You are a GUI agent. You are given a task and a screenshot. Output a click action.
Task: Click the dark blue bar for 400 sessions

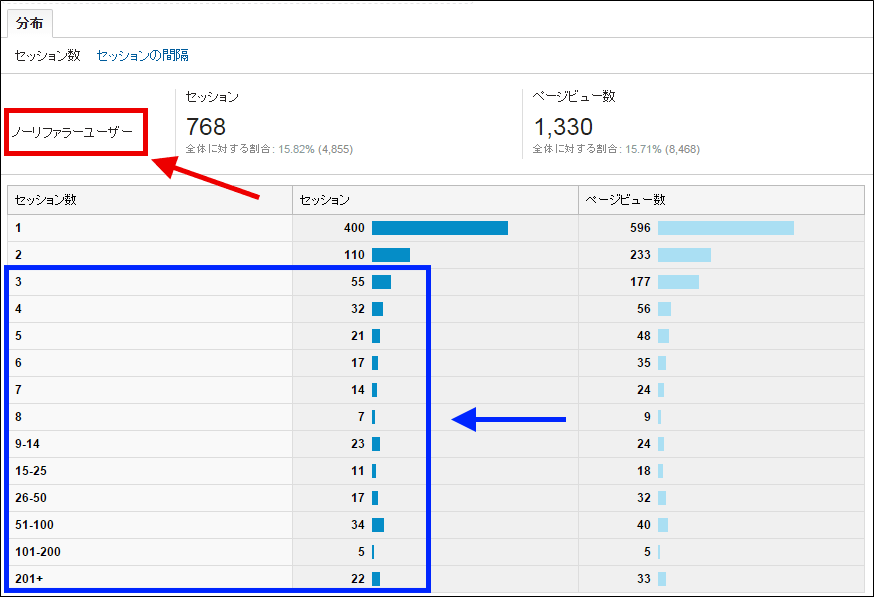(439, 228)
